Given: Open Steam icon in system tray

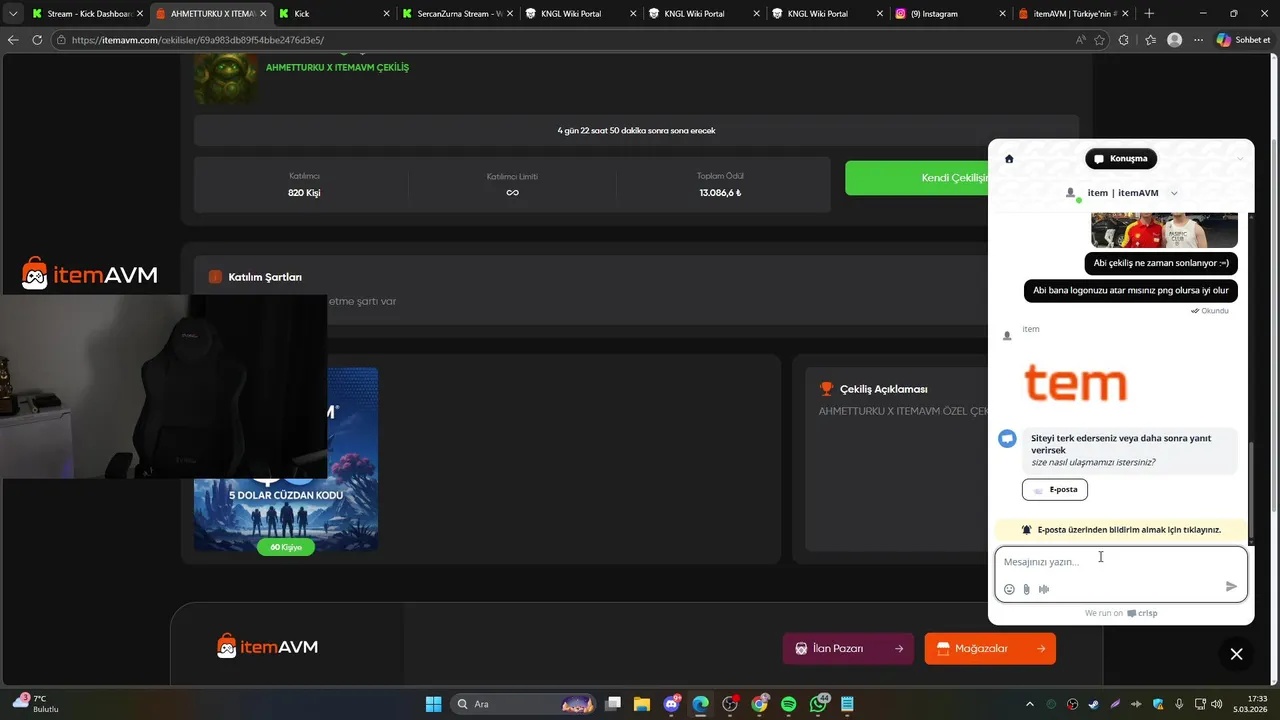Looking at the screenshot, I should pos(1094,704).
